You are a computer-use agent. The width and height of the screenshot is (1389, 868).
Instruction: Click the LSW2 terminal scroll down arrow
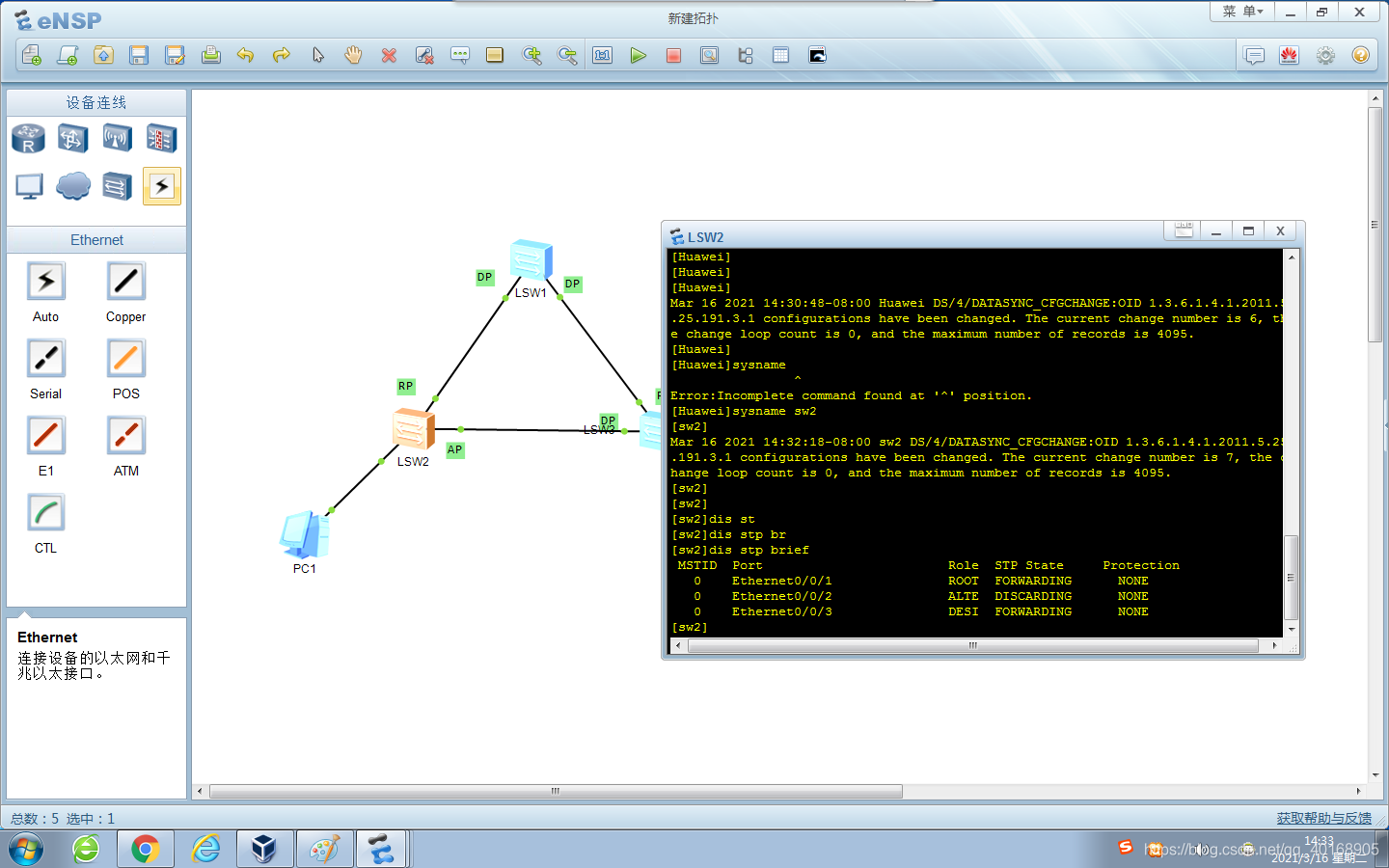tap(1291, 630)
